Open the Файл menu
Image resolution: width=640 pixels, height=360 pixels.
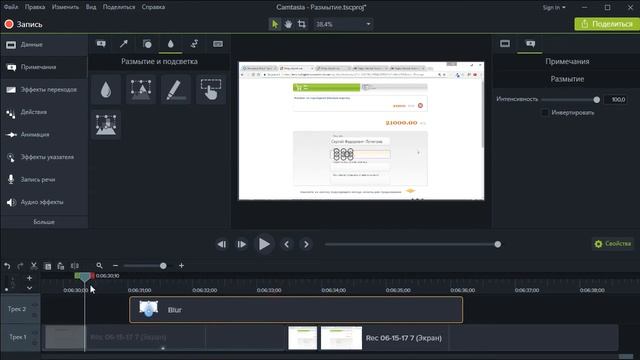[x=11, y=7]
